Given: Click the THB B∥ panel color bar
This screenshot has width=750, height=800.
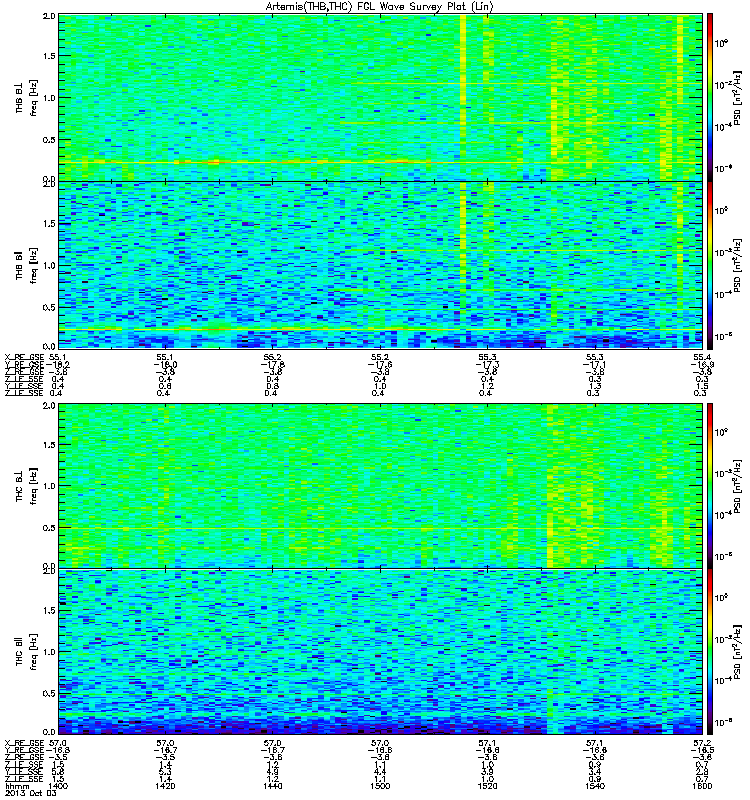Looking at the screenshot, I should click(x=709, y=265).
